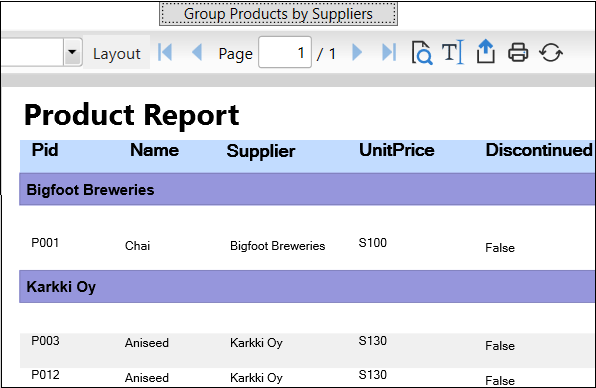The image size is (596, 388).
Task: Click the P001 product id cell
Action: click(45, 242)
